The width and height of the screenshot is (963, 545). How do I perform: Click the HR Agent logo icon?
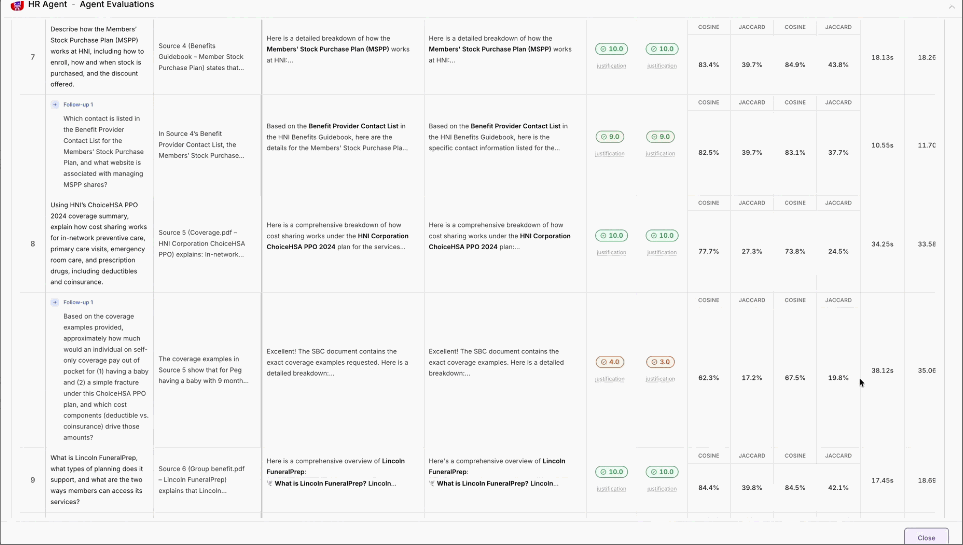[x=17, y=5]
